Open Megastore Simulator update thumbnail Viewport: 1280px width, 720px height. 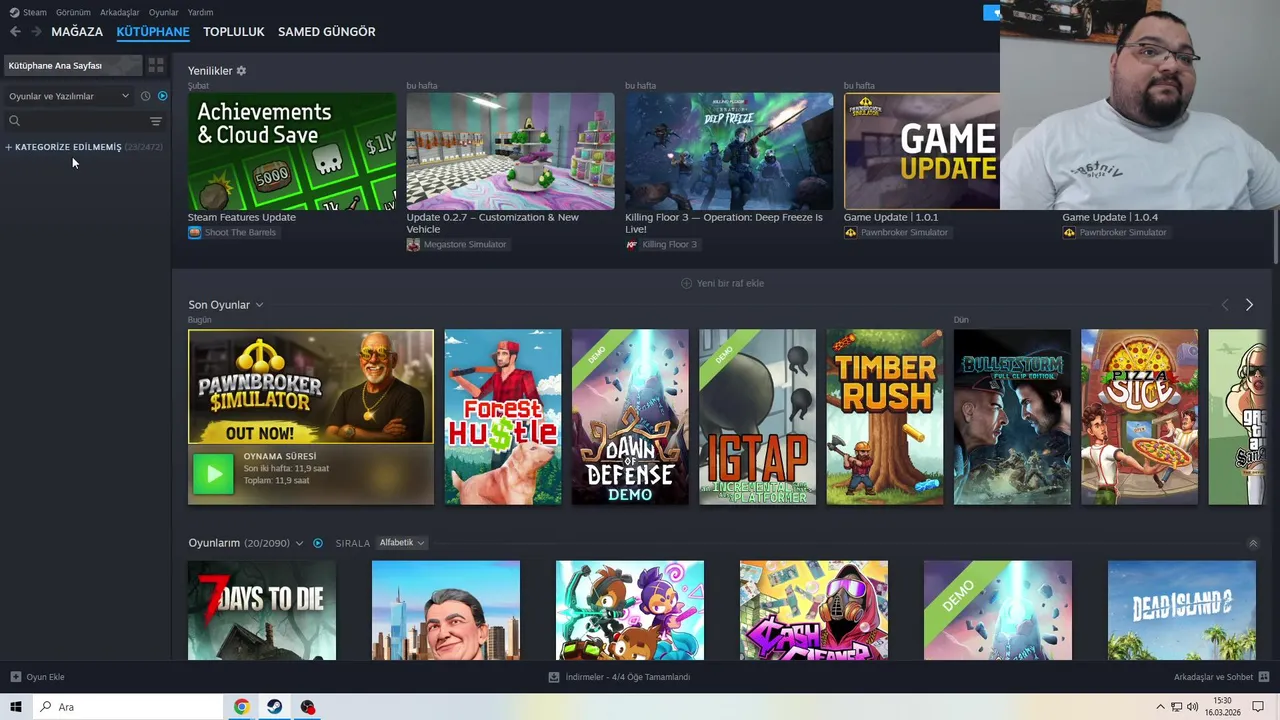(x=511, y=151)
